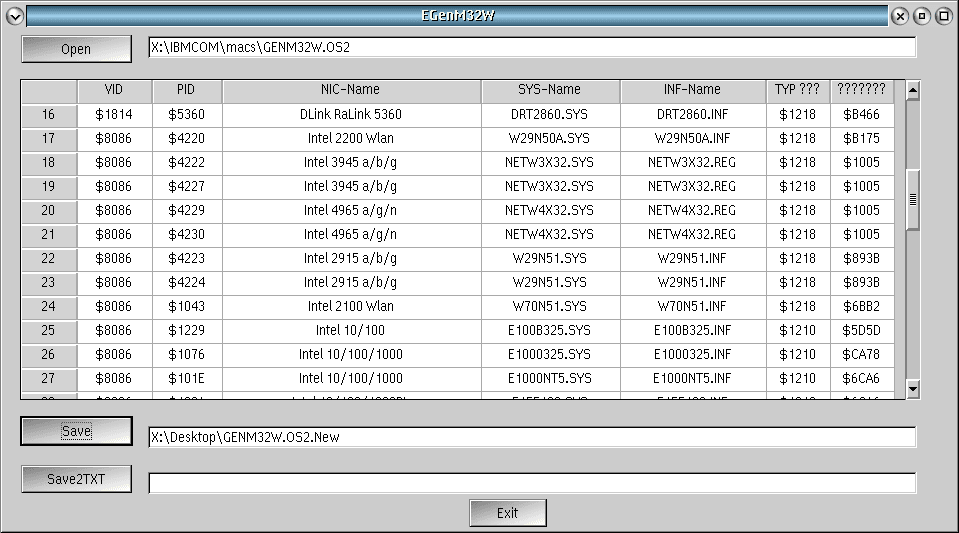Click the save destination path field
Viewport: 959px width, 533px height.
coord(531,437)
